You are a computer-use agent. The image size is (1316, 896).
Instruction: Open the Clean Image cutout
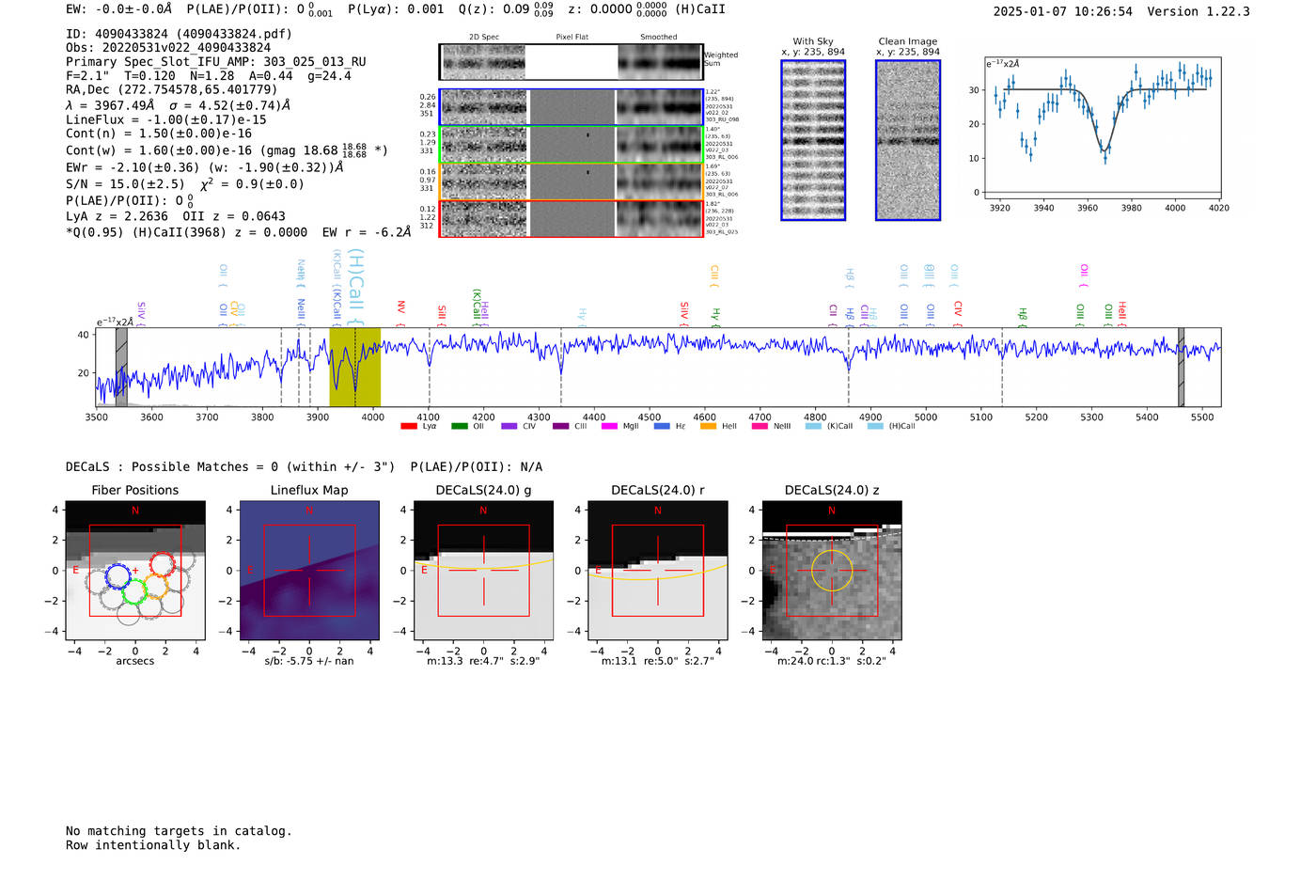click(908, 140)
